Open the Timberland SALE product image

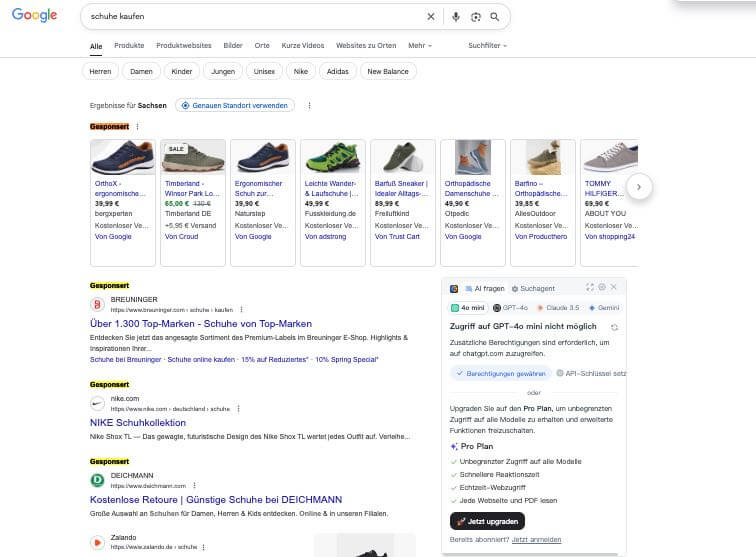(x=193, y=157)
